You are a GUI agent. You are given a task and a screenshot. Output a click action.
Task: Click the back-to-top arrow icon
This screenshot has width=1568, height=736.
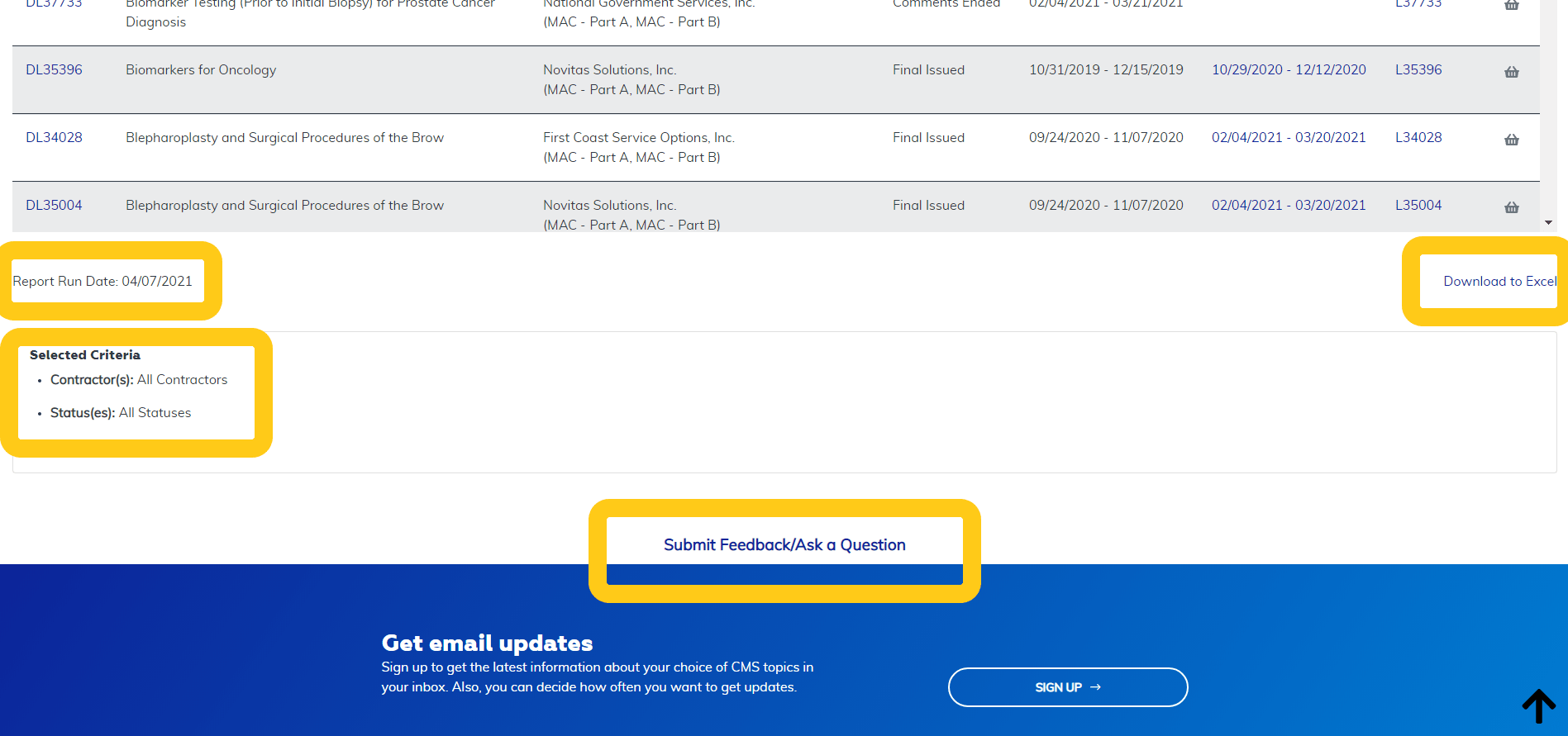(1538, 705)
